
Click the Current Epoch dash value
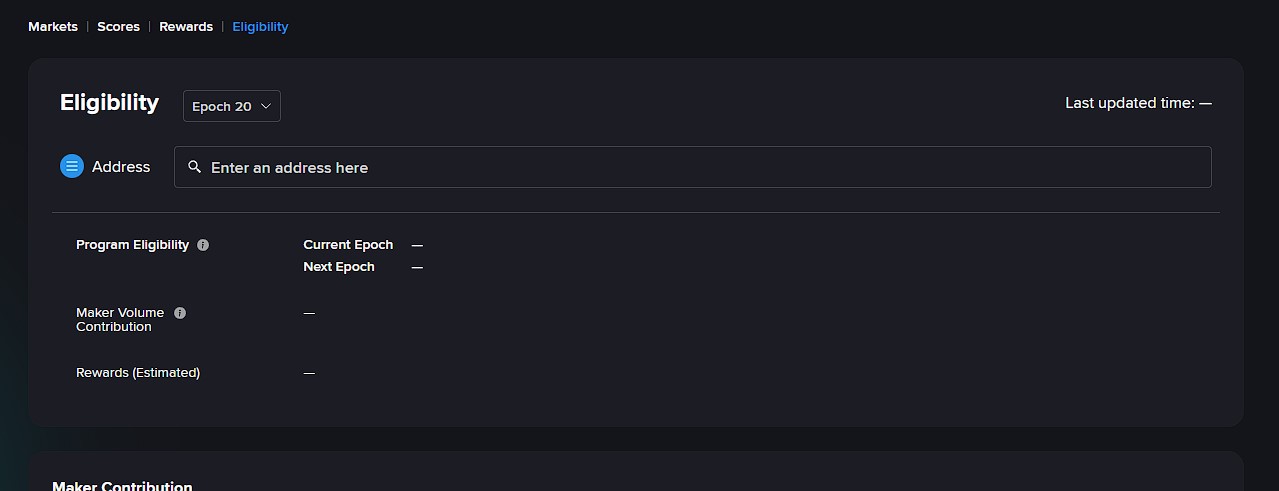tap(417, 245)
